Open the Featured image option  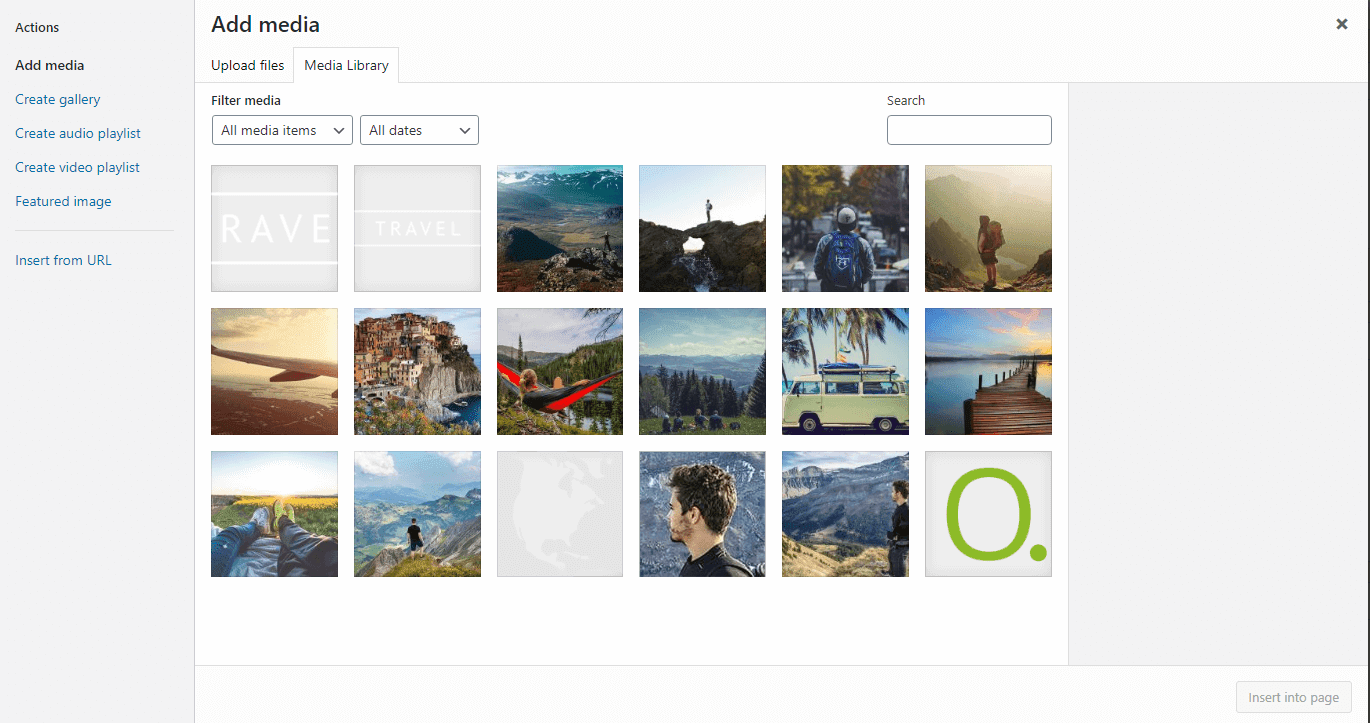[x=63, y=201]
